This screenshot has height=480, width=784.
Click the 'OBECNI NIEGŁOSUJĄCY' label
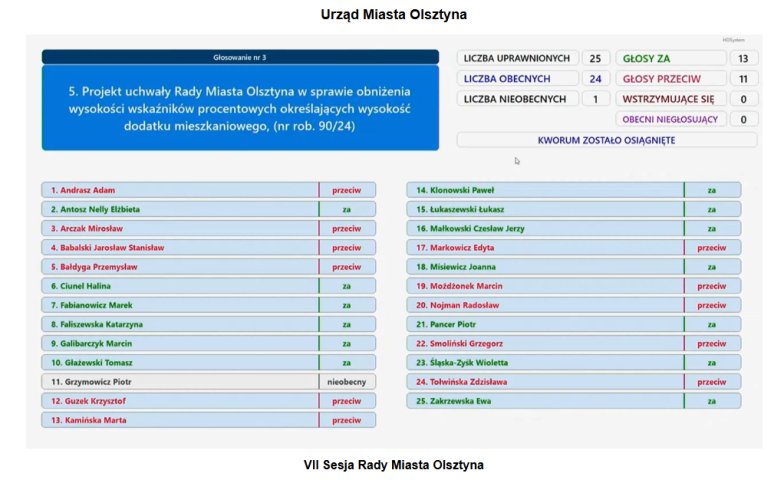click(670, 119)
